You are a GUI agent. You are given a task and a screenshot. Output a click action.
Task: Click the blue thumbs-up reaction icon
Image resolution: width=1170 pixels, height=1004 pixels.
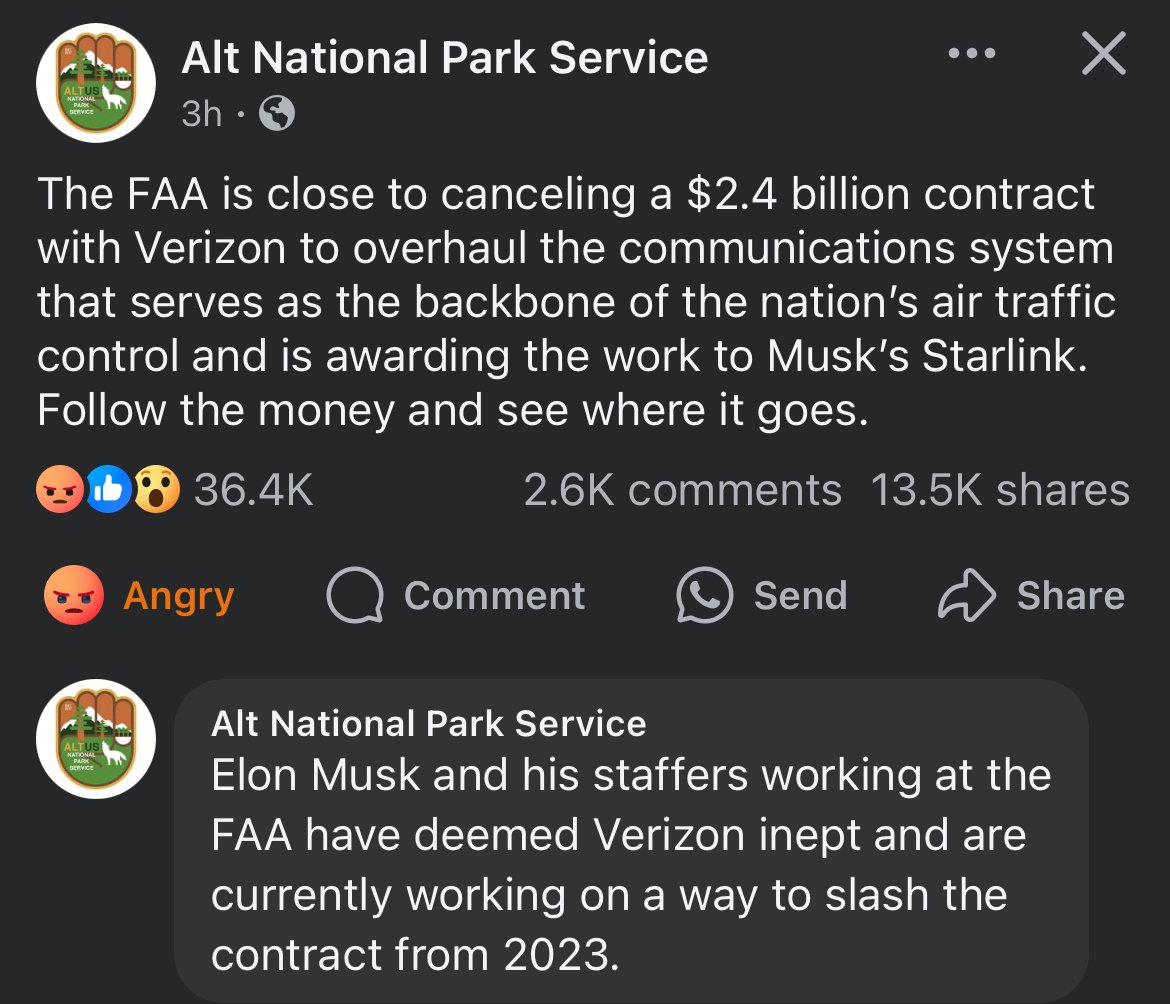(x=109, y=490)
